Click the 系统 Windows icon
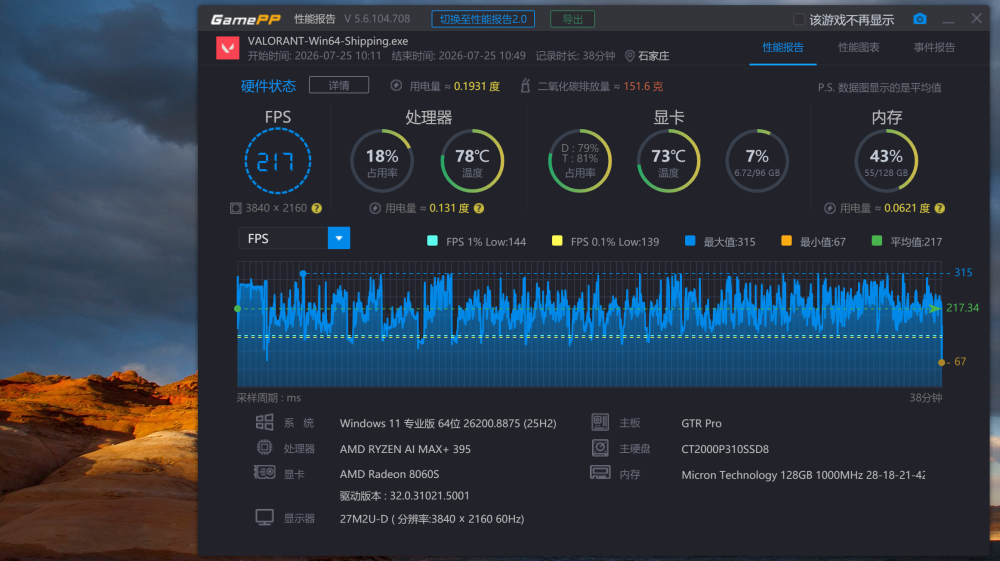 pyautogui.click(x=264, y=423)
